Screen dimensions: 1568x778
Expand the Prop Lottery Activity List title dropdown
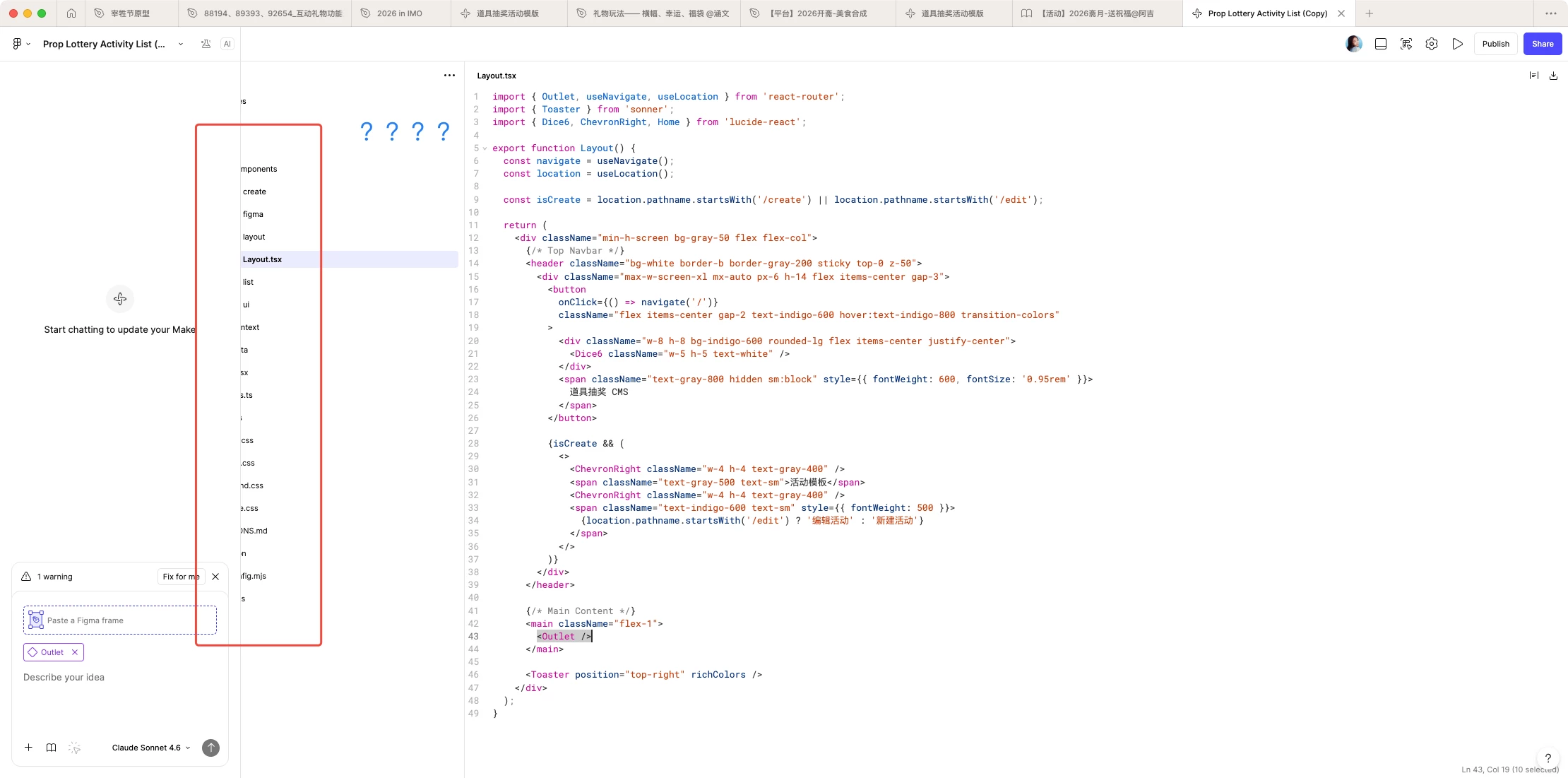[x=181, y=44]
